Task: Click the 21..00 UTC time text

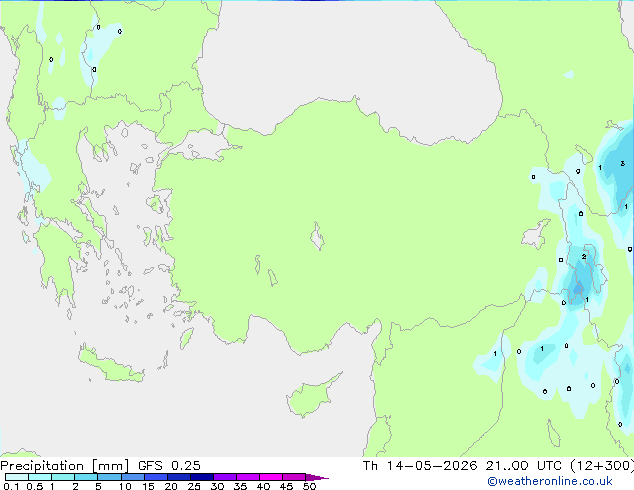Action: 524,466
